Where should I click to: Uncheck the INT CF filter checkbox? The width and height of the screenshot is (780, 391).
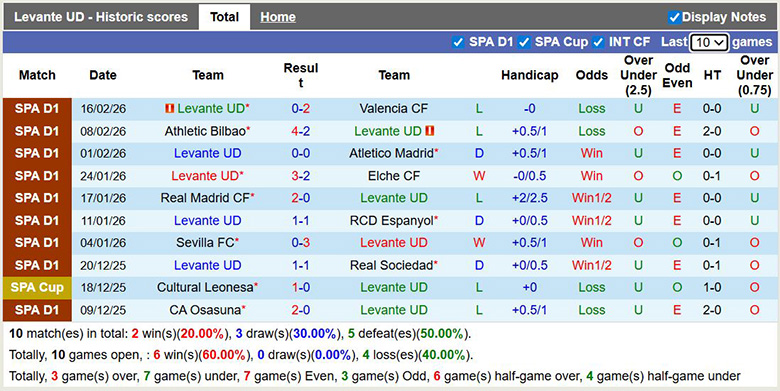point(598,42)
